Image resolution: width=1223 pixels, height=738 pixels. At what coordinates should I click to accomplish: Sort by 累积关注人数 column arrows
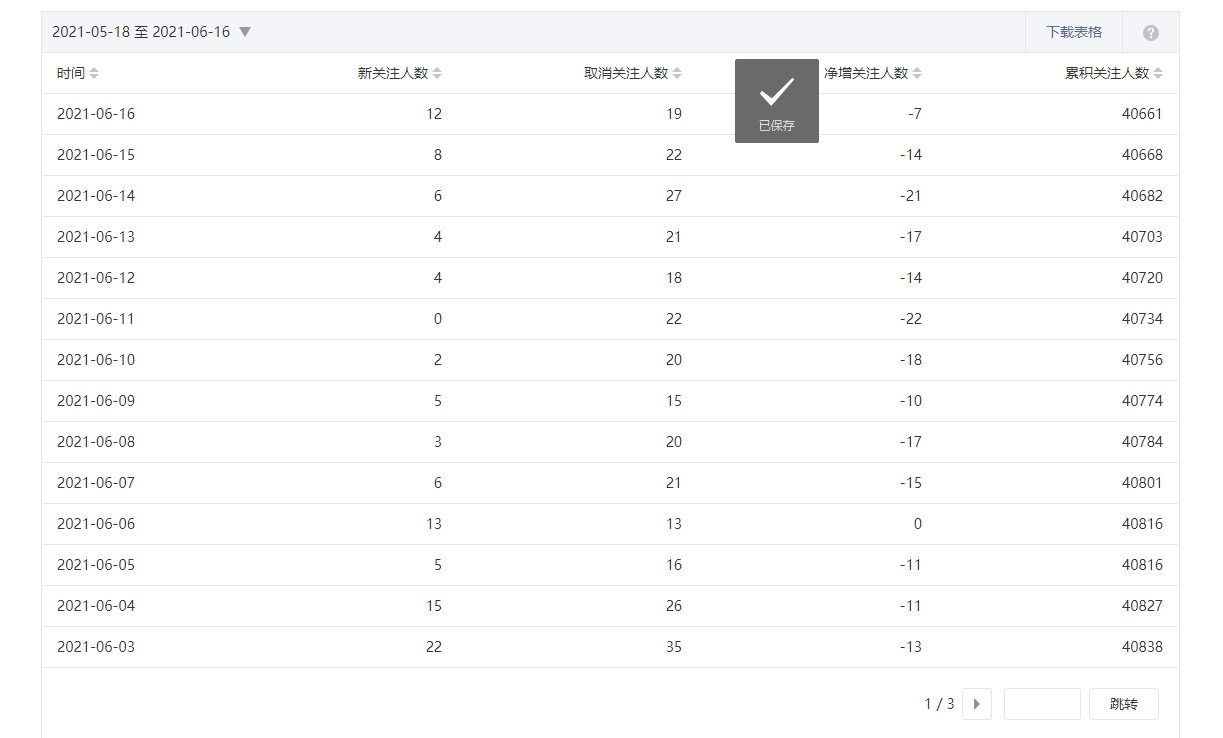(x=1158, y=73)
